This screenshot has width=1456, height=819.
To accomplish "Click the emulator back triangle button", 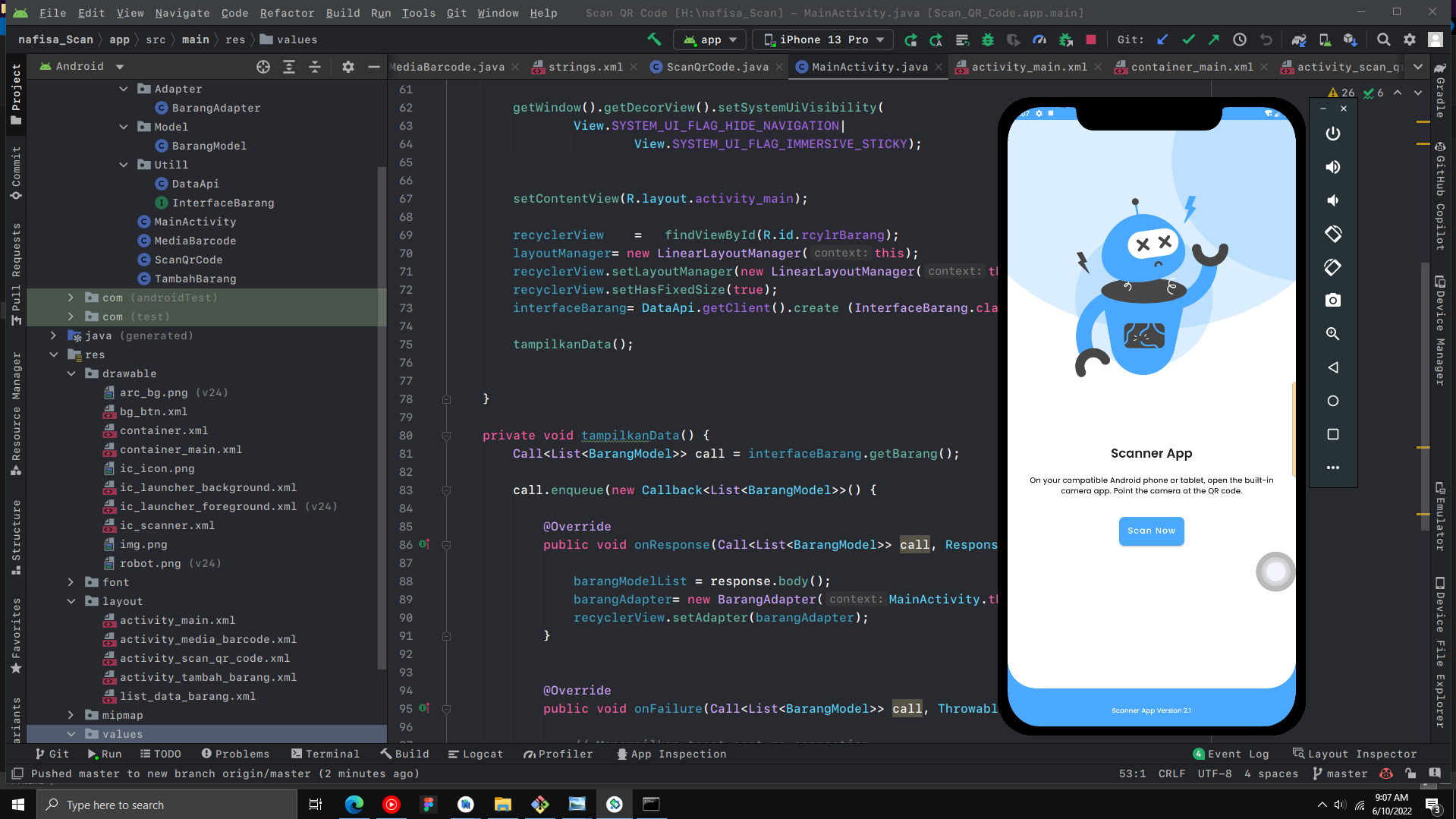I will (1333, 367).
